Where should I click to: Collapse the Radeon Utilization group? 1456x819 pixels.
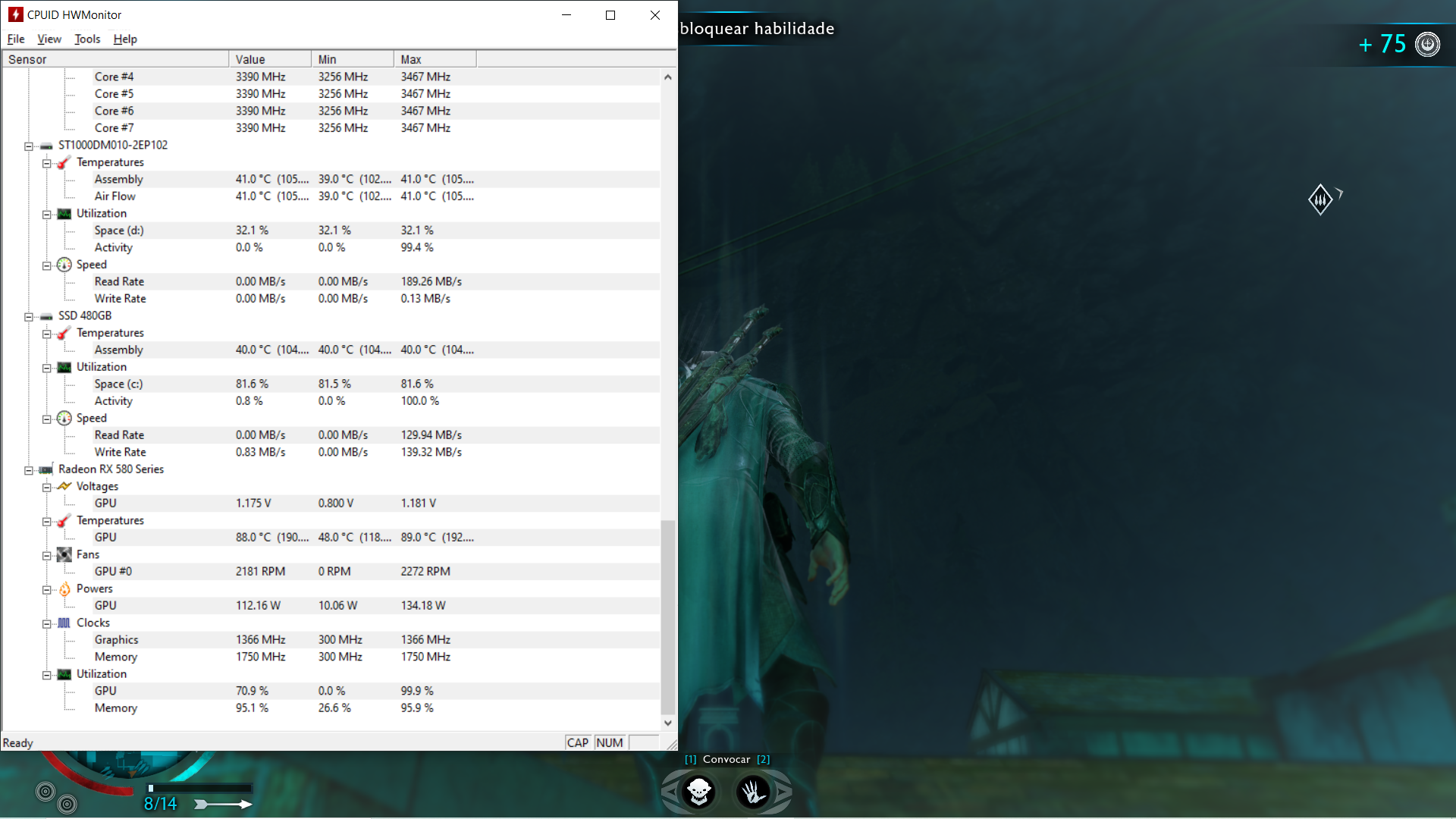pyautogui.click(x=47, y=675)
